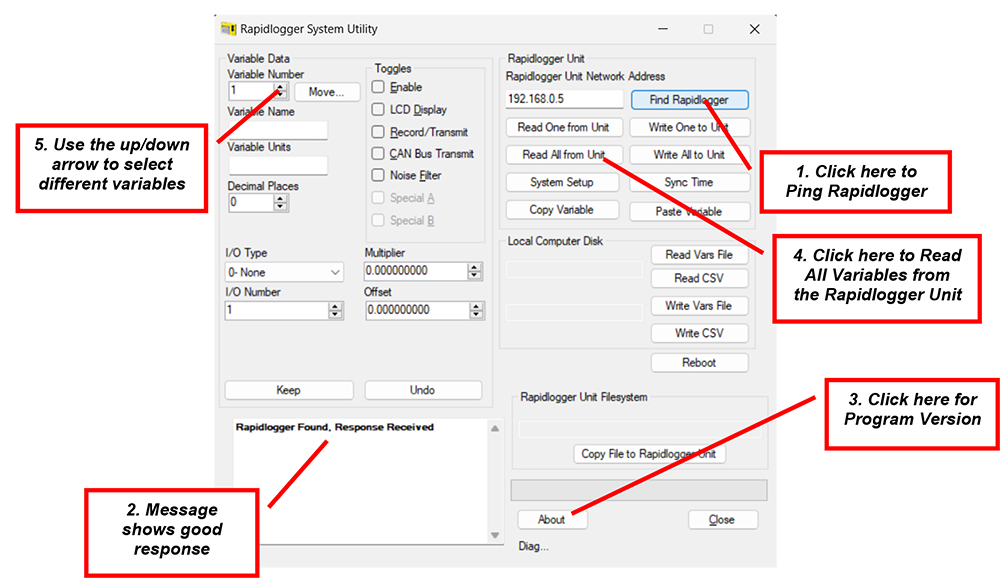Open System Setup
This screenshot has height=578, width=1000.
pos(562,182)
